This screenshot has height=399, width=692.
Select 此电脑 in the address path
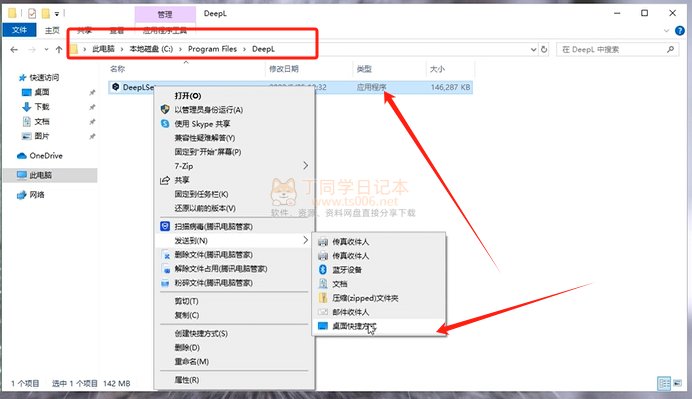click(x=103, y=49)
